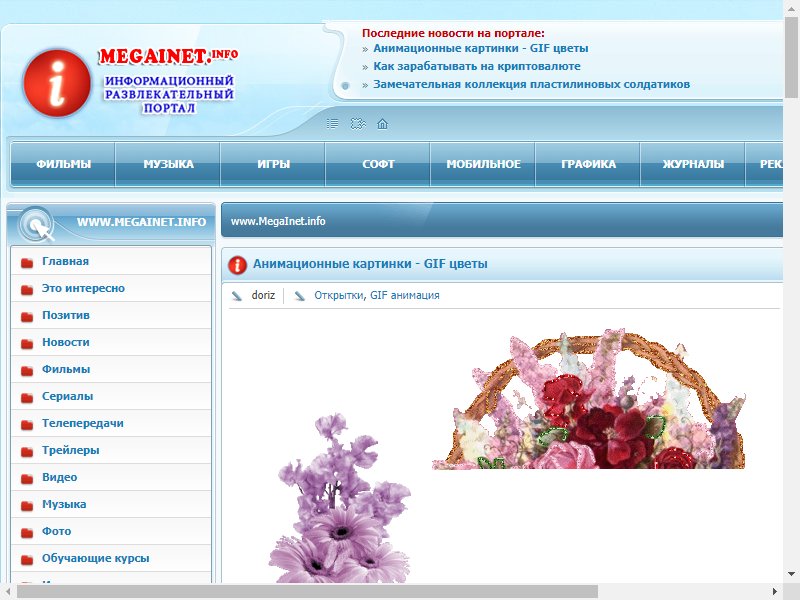Click the folder icon beside Новости

27,344
